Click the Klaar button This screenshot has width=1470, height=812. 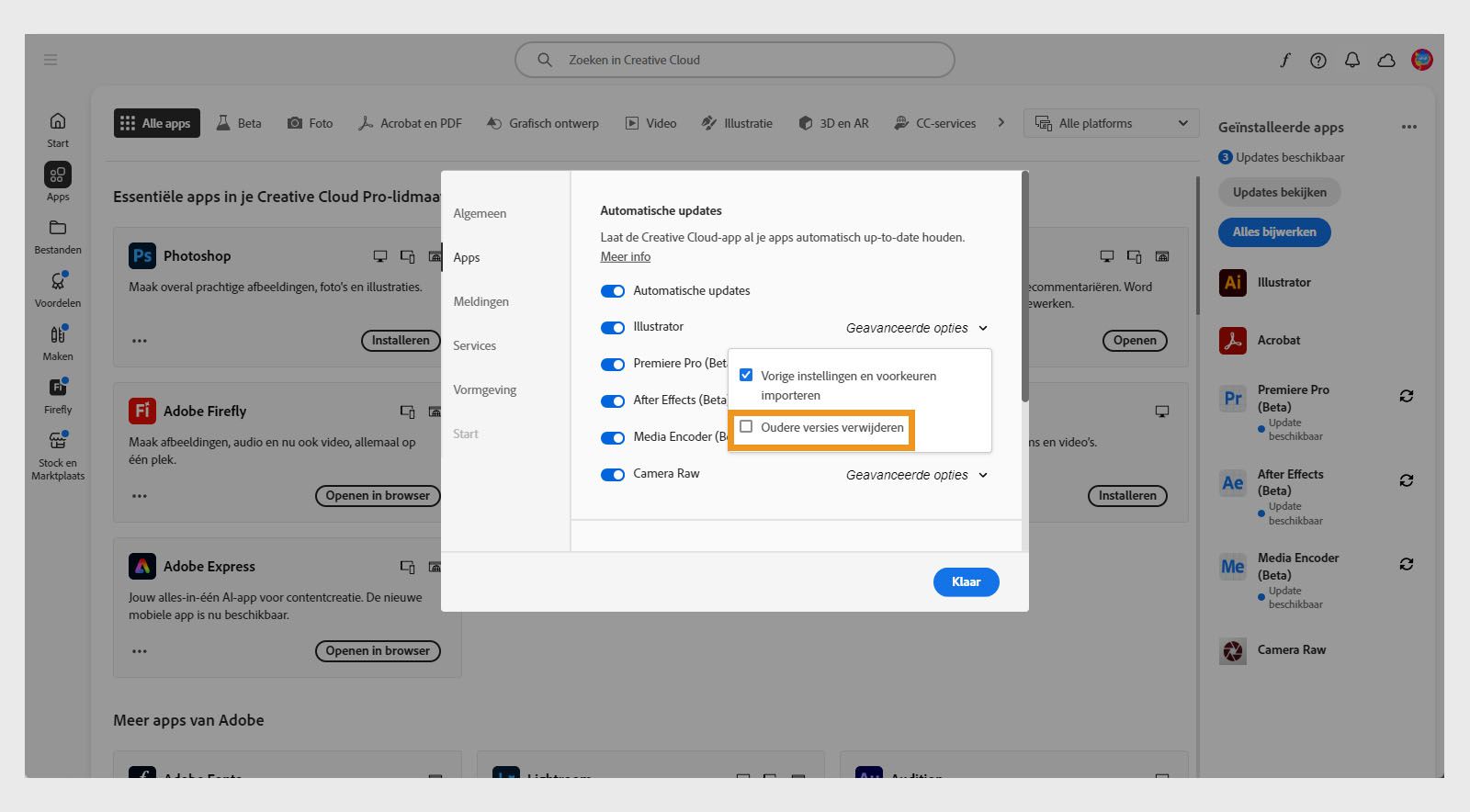coord(966,581)
